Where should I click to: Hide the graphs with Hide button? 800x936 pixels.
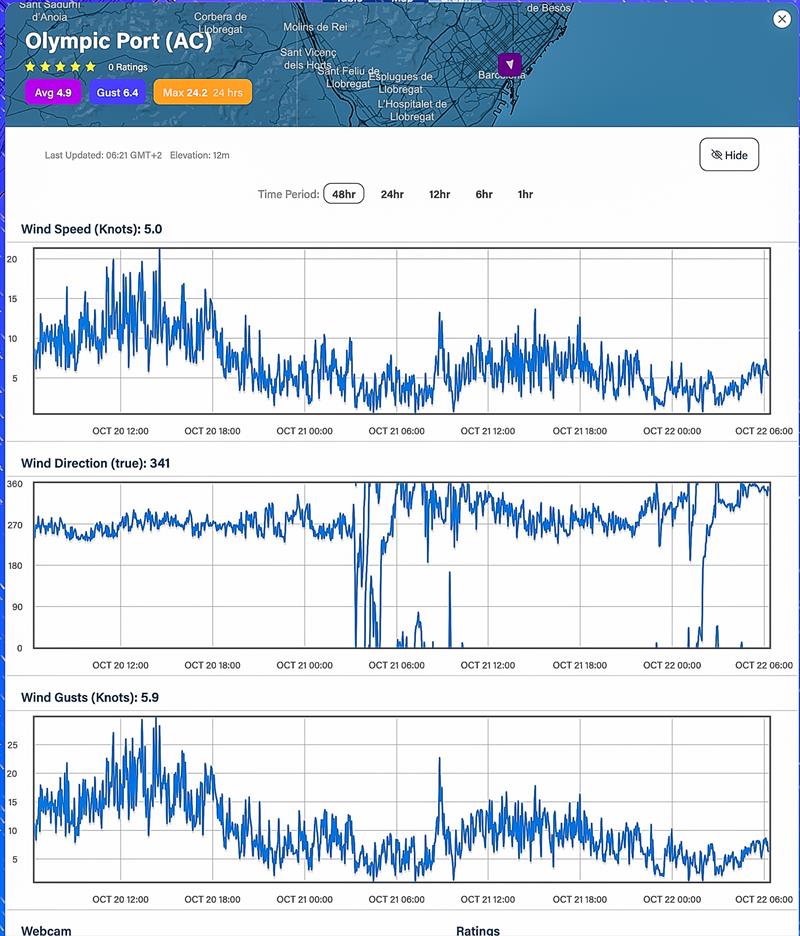coord(729,155)
